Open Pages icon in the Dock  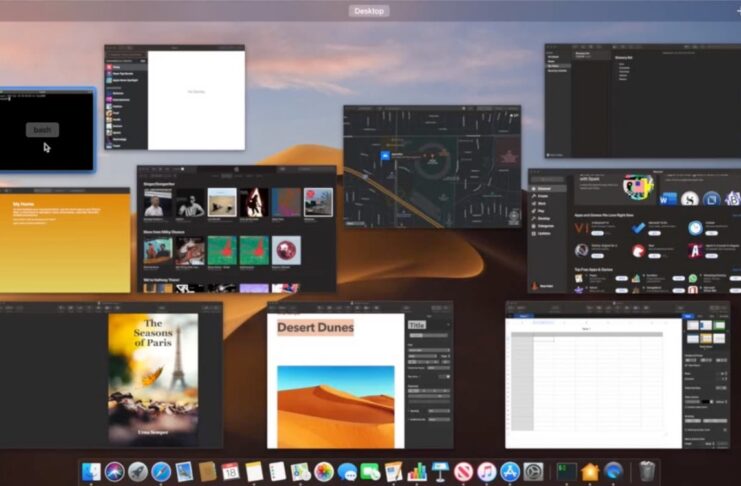[394, 471]
